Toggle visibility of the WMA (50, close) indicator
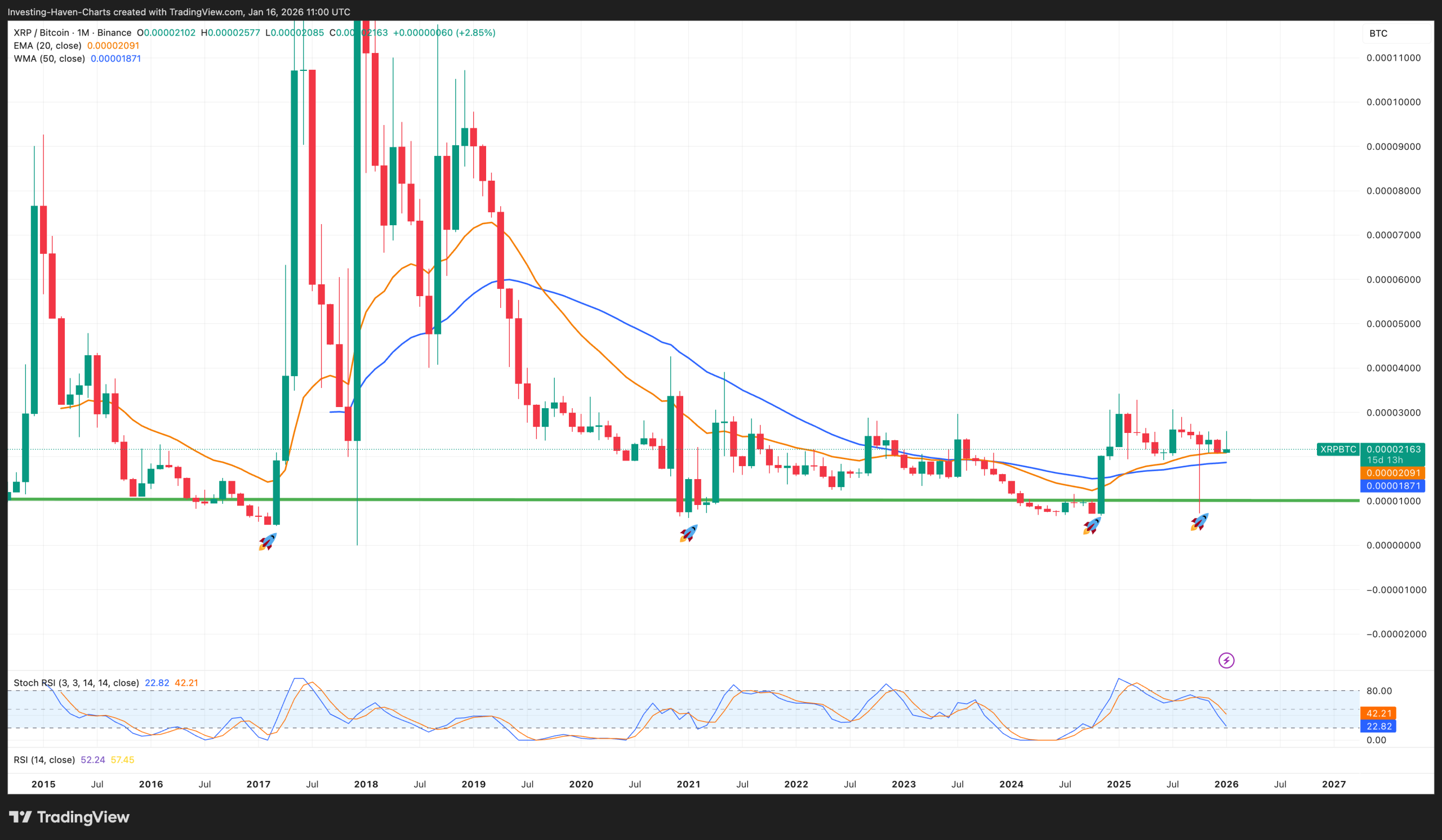The image size is (1442, 840). click(x=49, y=59)
